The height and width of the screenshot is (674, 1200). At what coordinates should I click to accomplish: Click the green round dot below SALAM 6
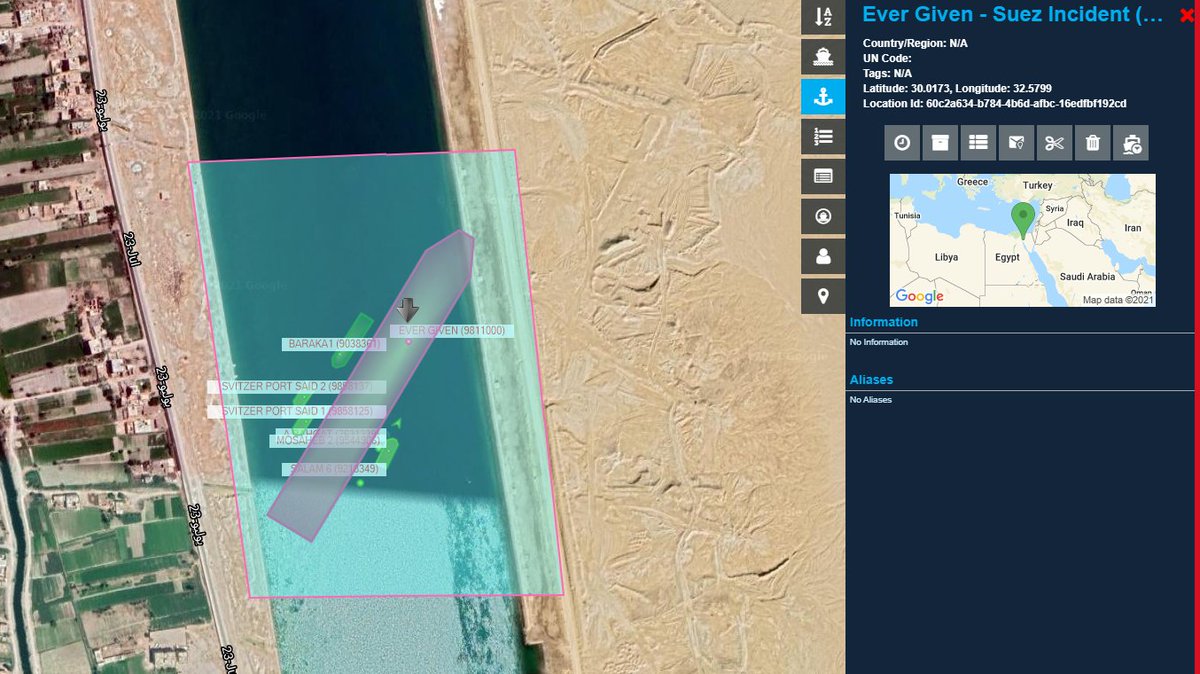point(360,483)
